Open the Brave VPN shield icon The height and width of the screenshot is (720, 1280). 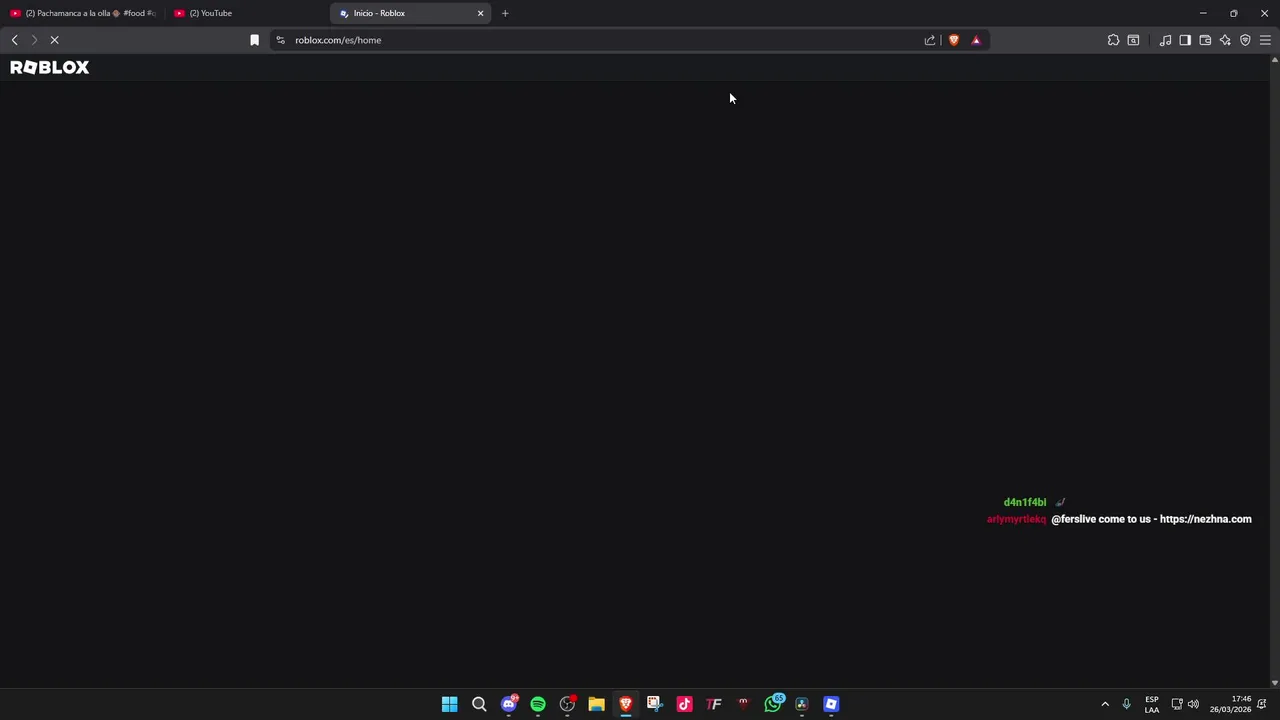point(1245,40)
